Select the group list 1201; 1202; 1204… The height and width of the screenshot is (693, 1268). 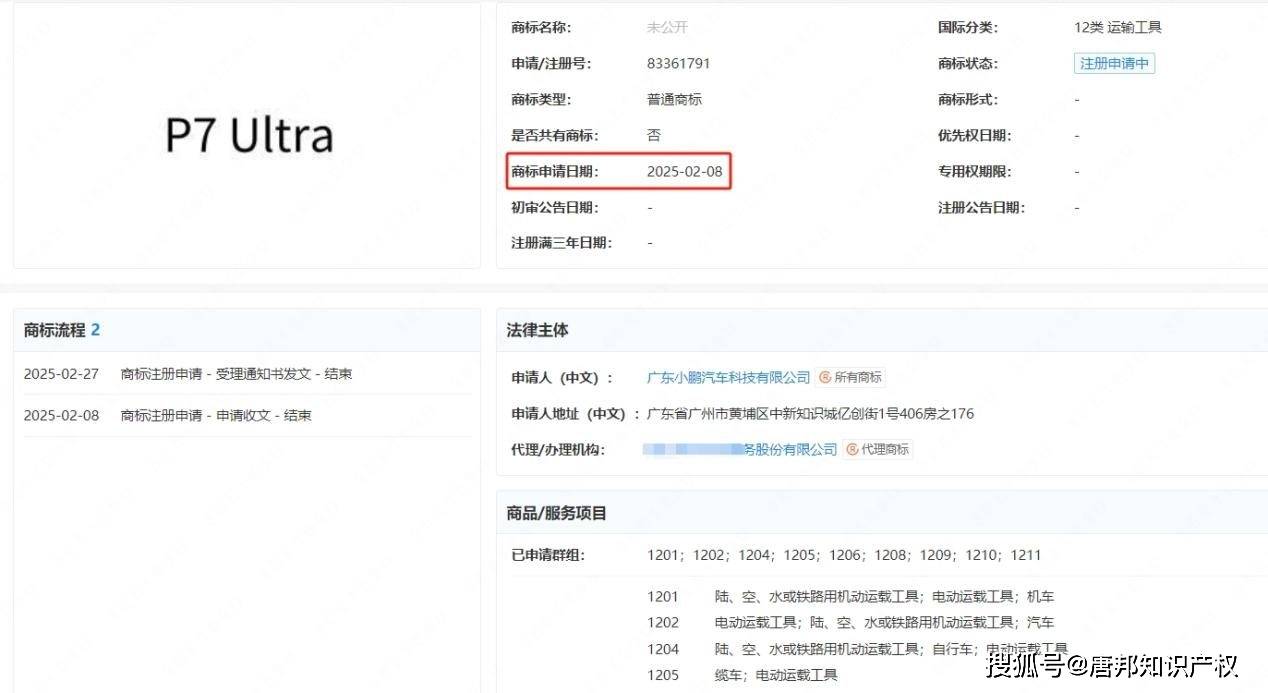pos(844,555)
